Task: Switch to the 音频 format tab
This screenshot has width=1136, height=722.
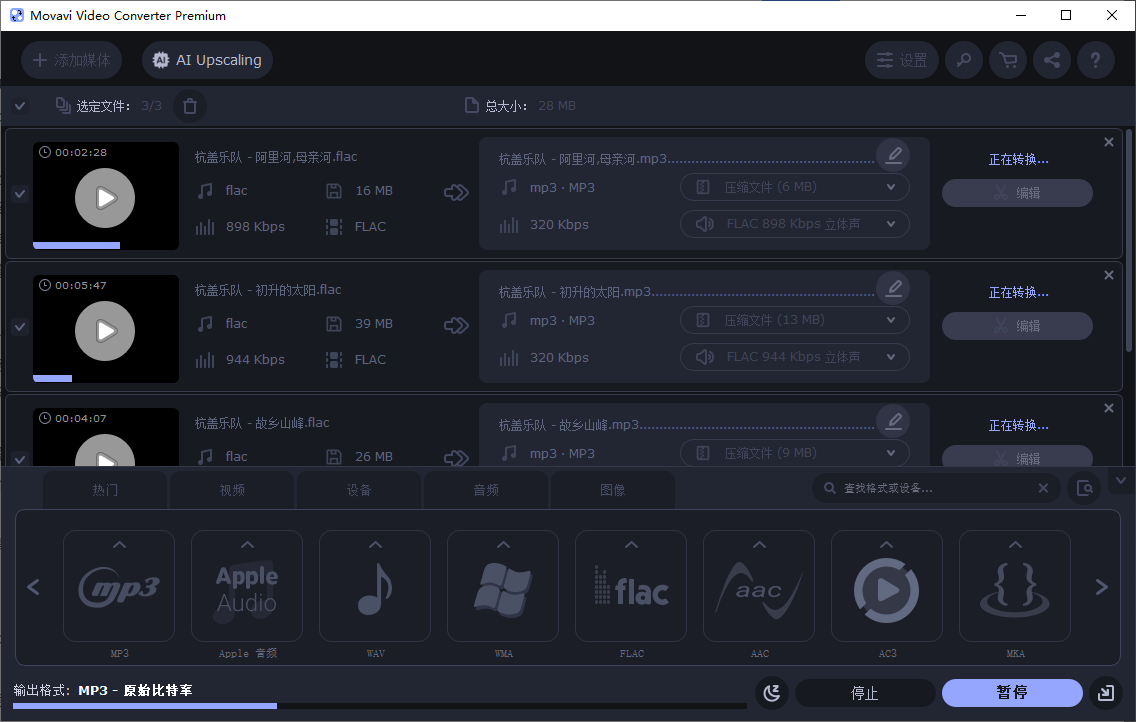Action: (x=485, y=489)
